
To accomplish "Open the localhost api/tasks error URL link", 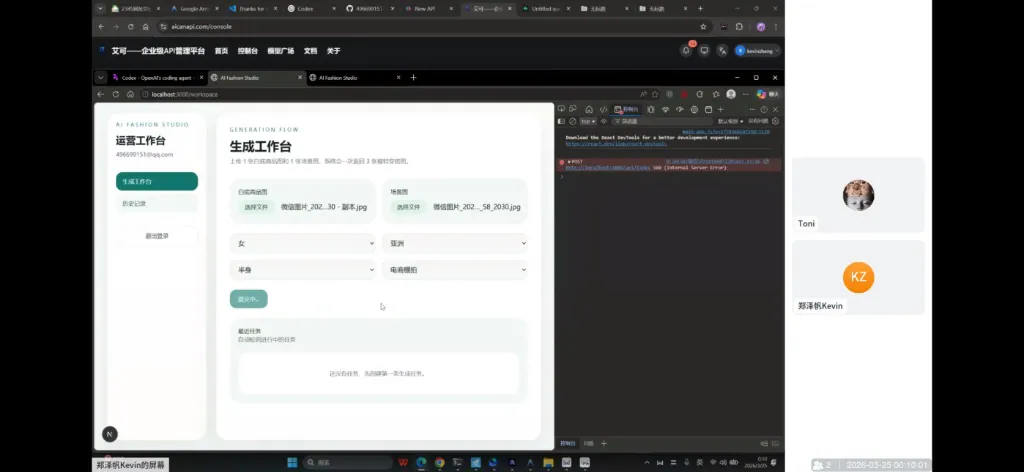I will coord(607,168).
